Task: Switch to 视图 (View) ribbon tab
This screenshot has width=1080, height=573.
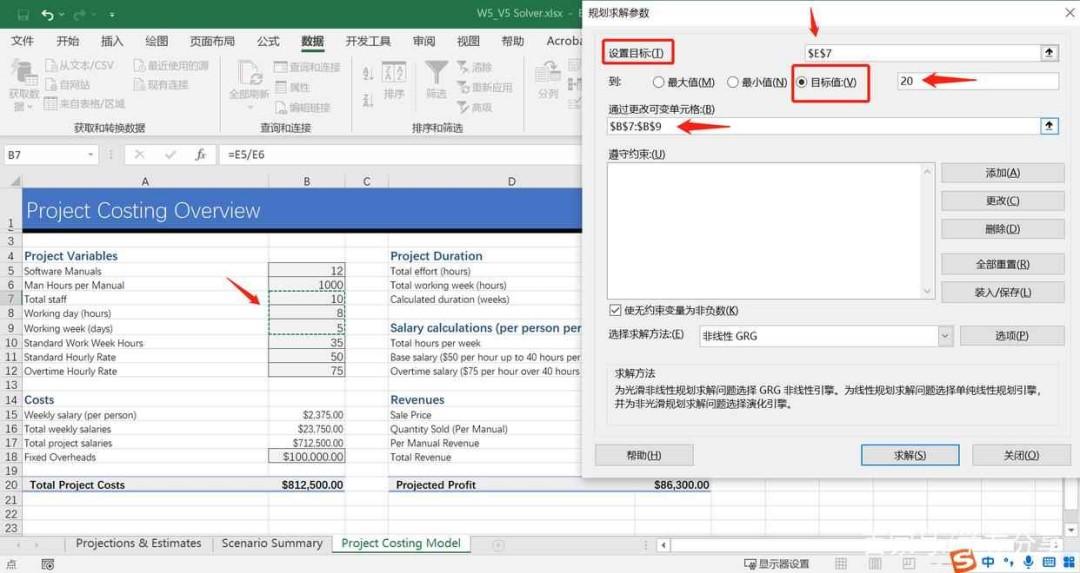Action: (x=468, y=41)
